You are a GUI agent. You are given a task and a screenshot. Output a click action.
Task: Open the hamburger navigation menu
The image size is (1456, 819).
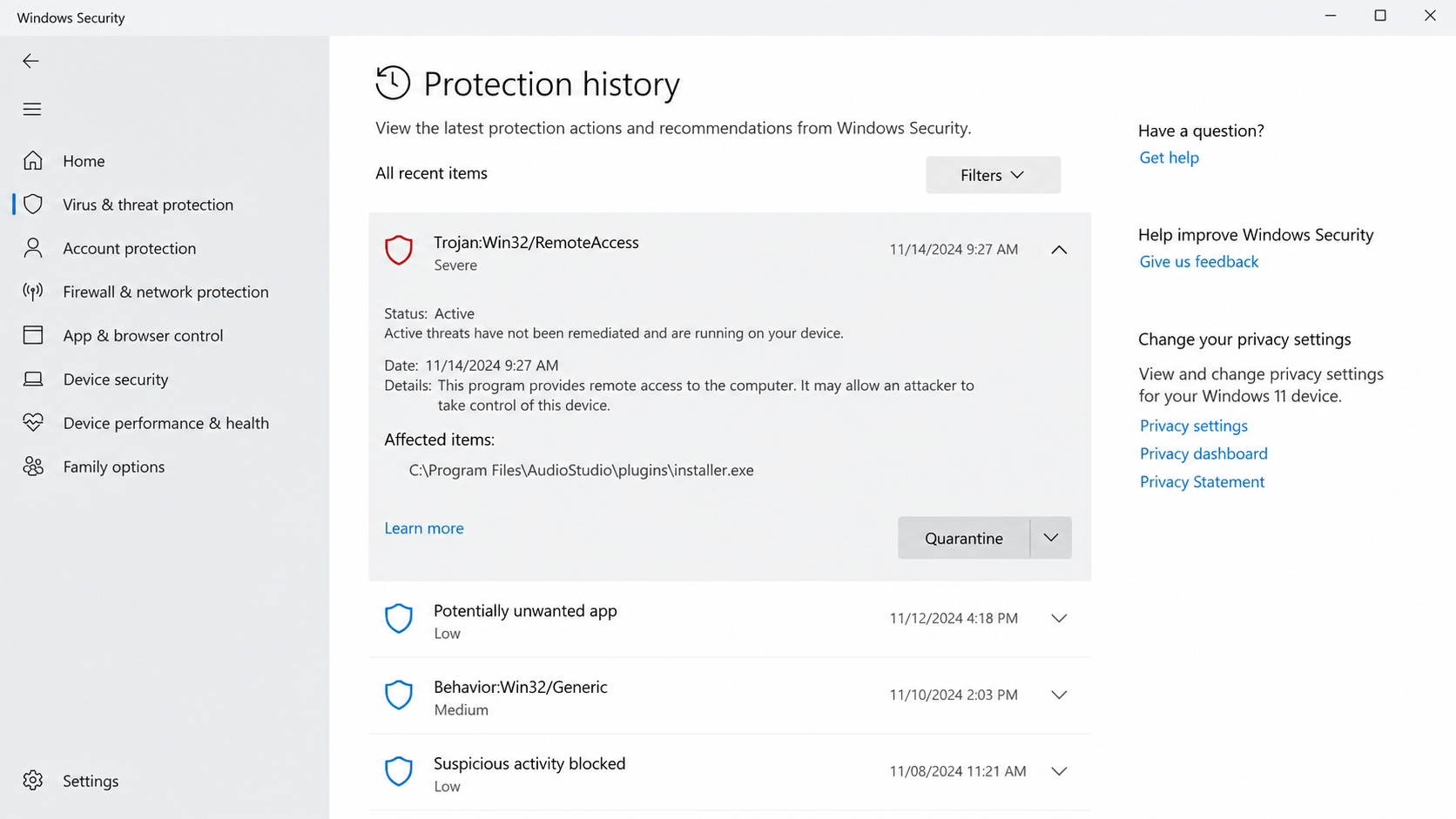coord(32,109)
